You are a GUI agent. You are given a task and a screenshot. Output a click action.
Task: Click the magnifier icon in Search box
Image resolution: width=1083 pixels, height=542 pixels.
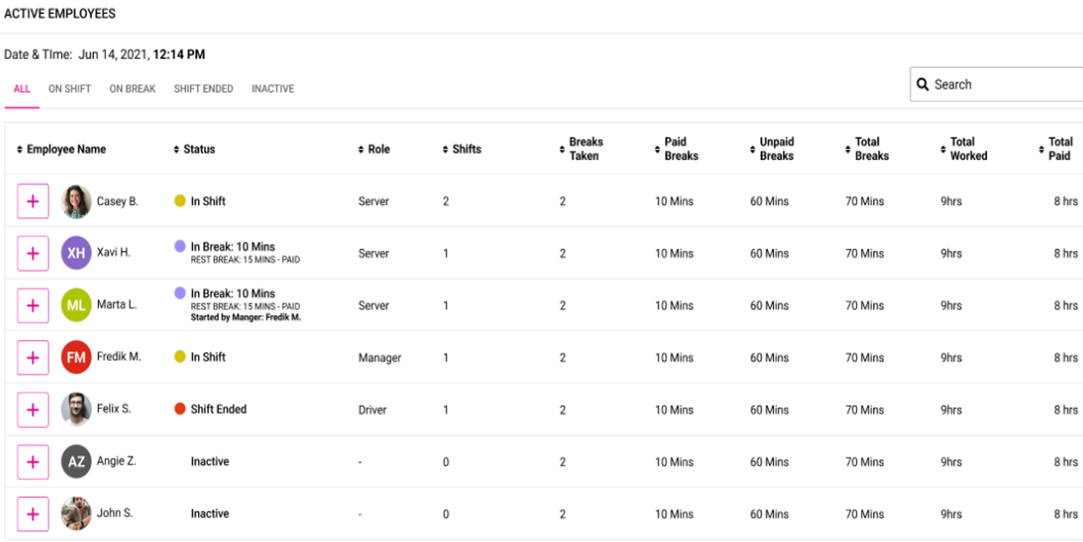pyautogui.click(x=922, y=85)
